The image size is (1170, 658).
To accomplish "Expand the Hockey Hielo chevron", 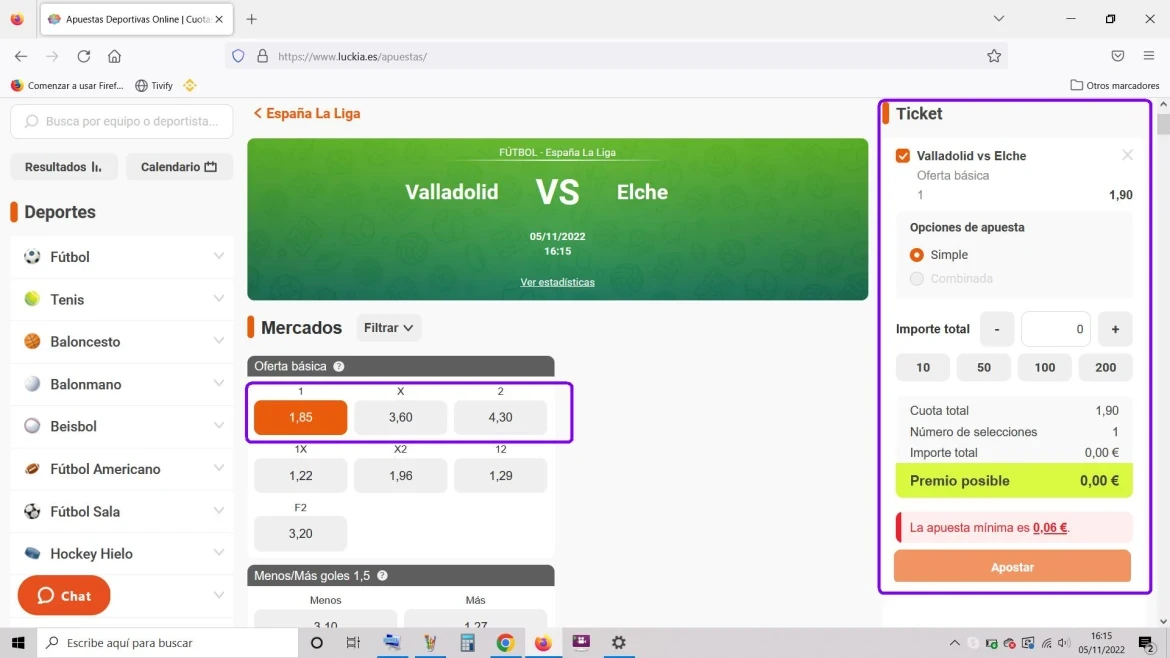I will coord(219,553).
